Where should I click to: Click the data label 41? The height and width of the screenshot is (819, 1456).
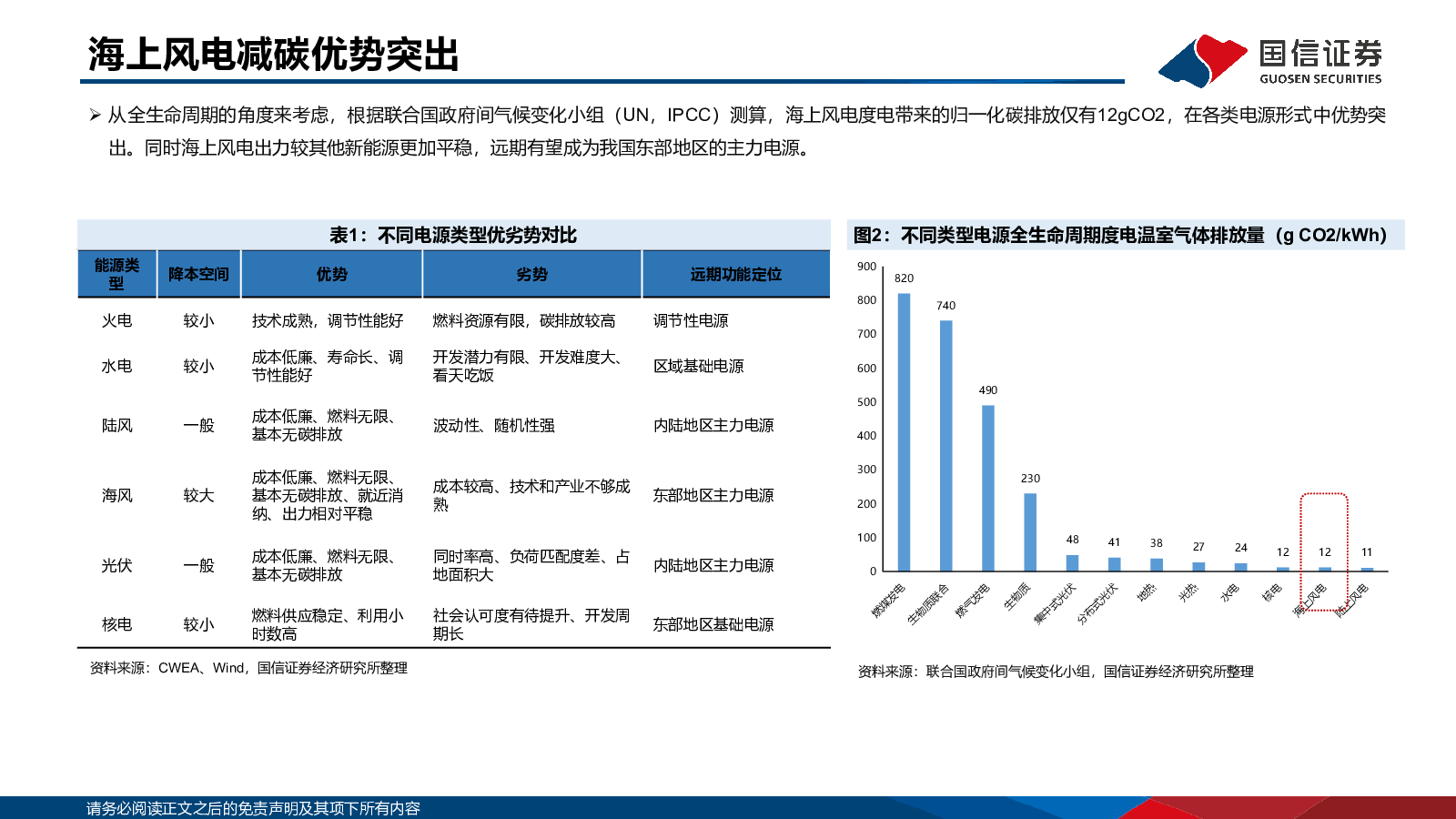[1115, 542]
